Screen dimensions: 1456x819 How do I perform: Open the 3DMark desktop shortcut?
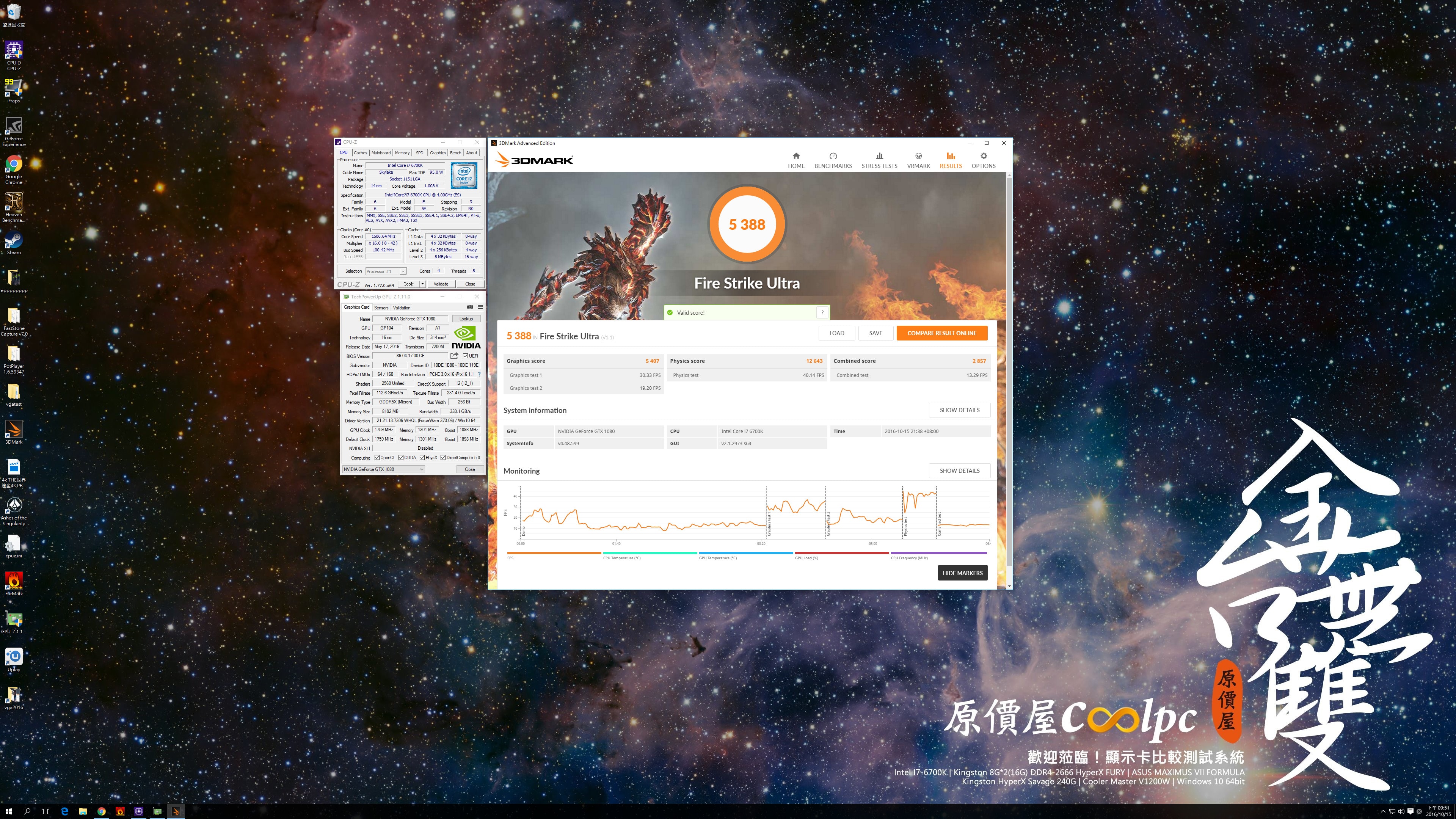point(14,432)
